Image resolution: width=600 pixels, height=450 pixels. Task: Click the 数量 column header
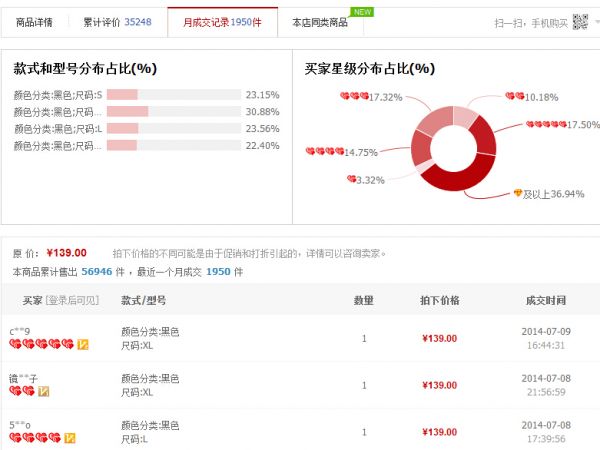pyautogui.click(x=364, y=300)
